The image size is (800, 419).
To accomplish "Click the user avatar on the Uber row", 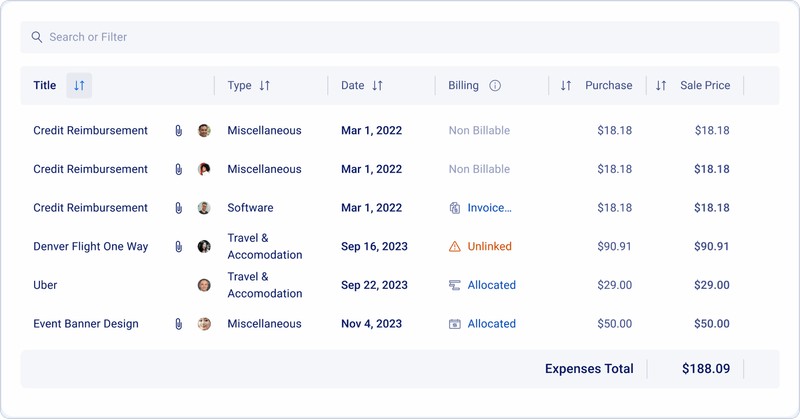I will [204, 285].
